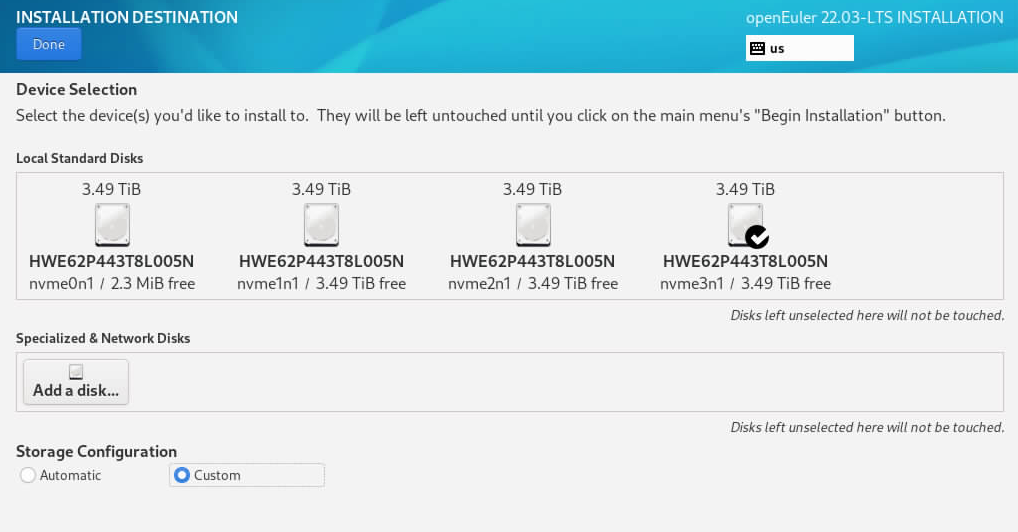Click the Specialized & Network Disks heading

point(103,338)
